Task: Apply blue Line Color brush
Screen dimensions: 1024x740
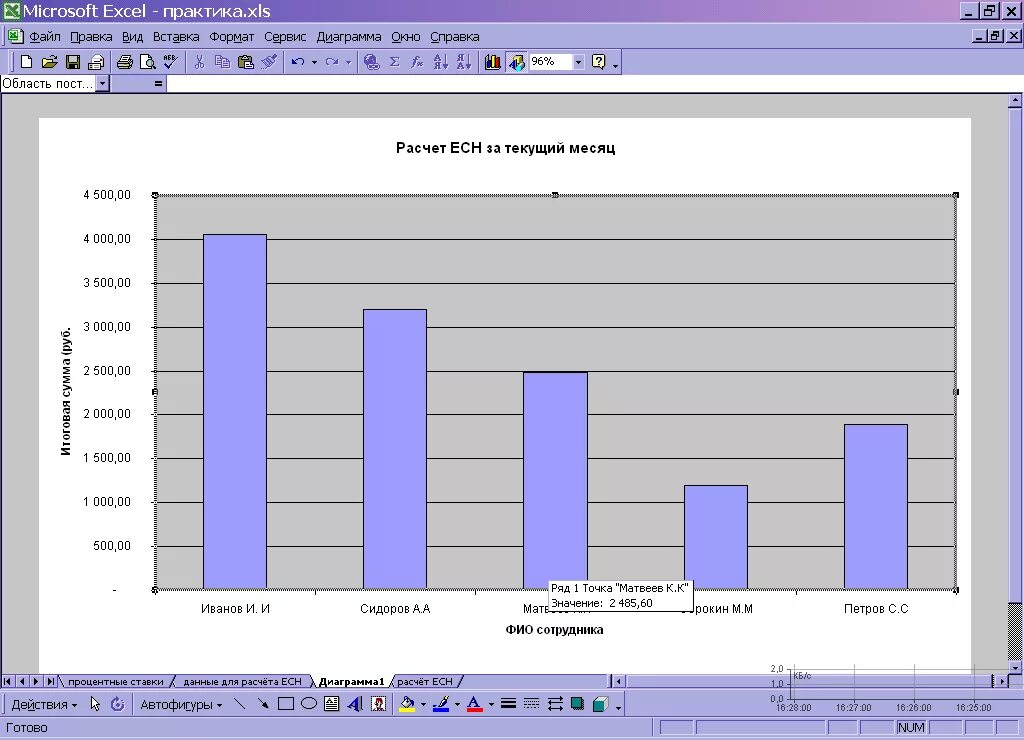Action: coord(441,704)
